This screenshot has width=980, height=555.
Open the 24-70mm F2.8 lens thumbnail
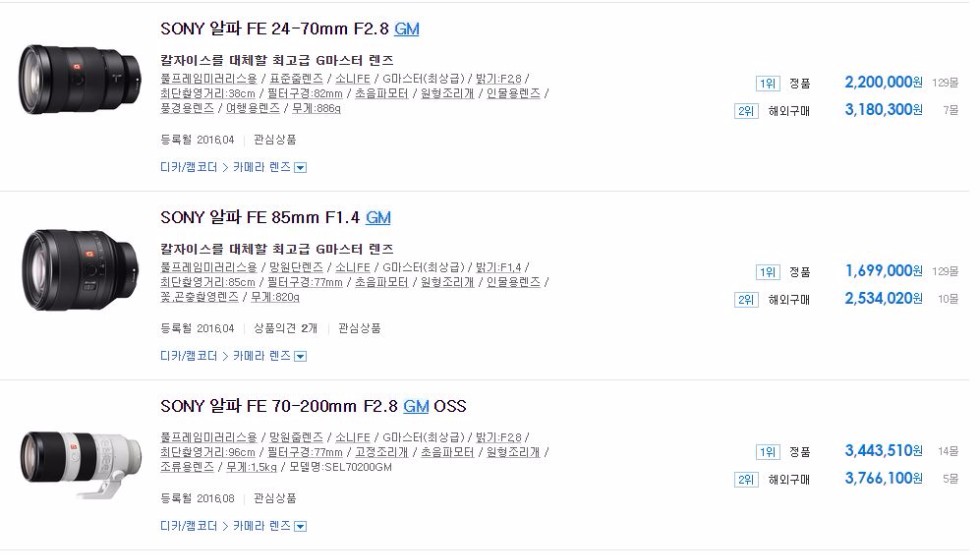tap(81, 79)
